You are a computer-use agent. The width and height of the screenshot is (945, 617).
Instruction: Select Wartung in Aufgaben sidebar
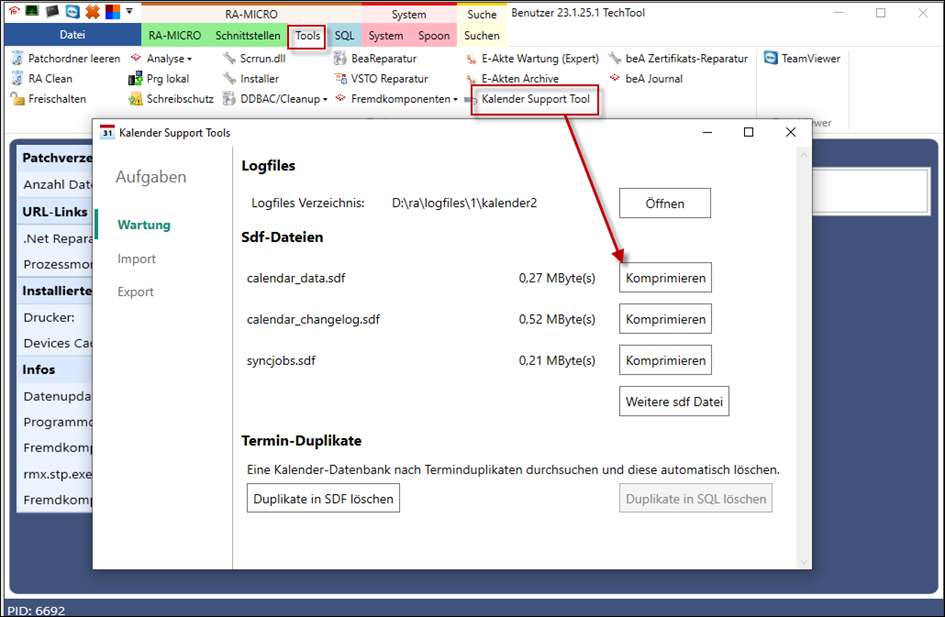pos(144,225)
